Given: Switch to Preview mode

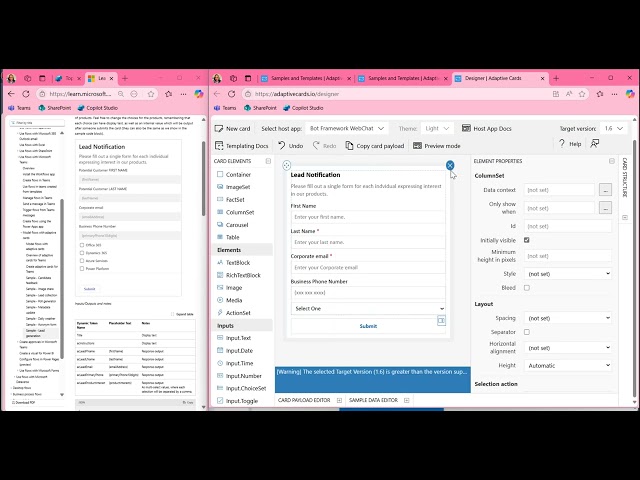Looking at the screenshot, I should pos(436,146).
